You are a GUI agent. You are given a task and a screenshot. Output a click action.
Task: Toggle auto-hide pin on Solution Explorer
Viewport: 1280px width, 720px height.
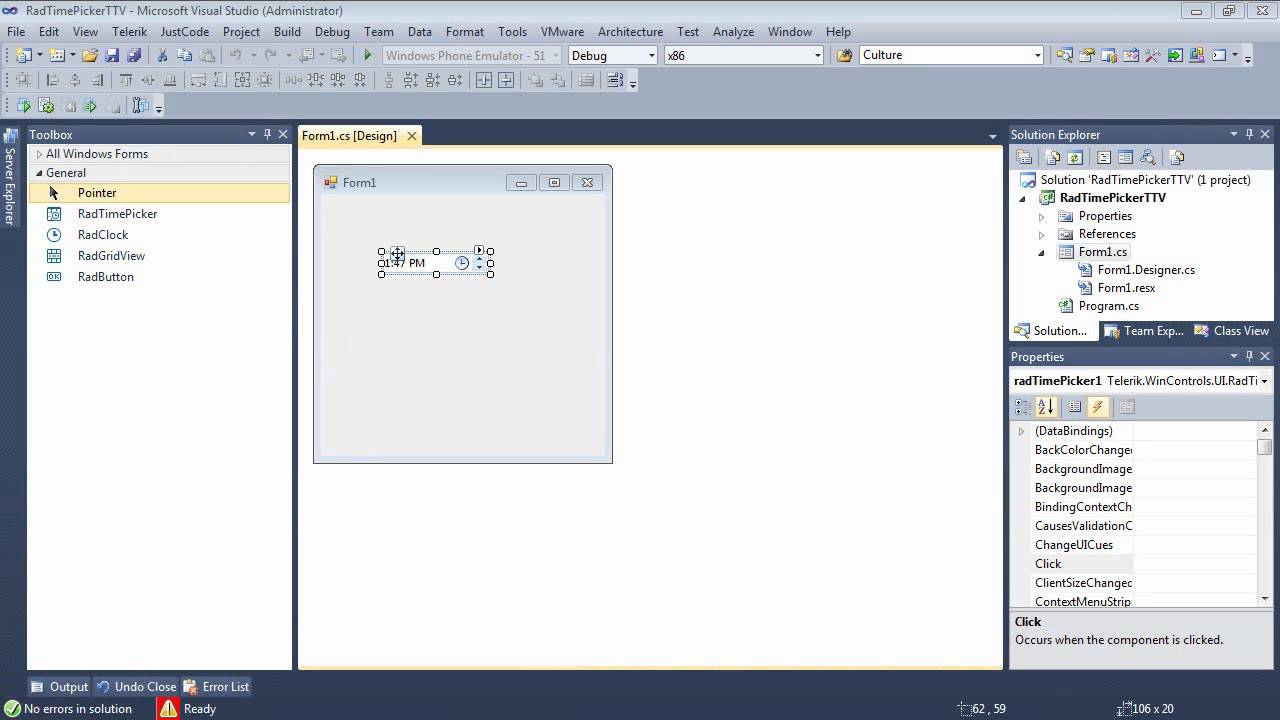click(1249, 134)
